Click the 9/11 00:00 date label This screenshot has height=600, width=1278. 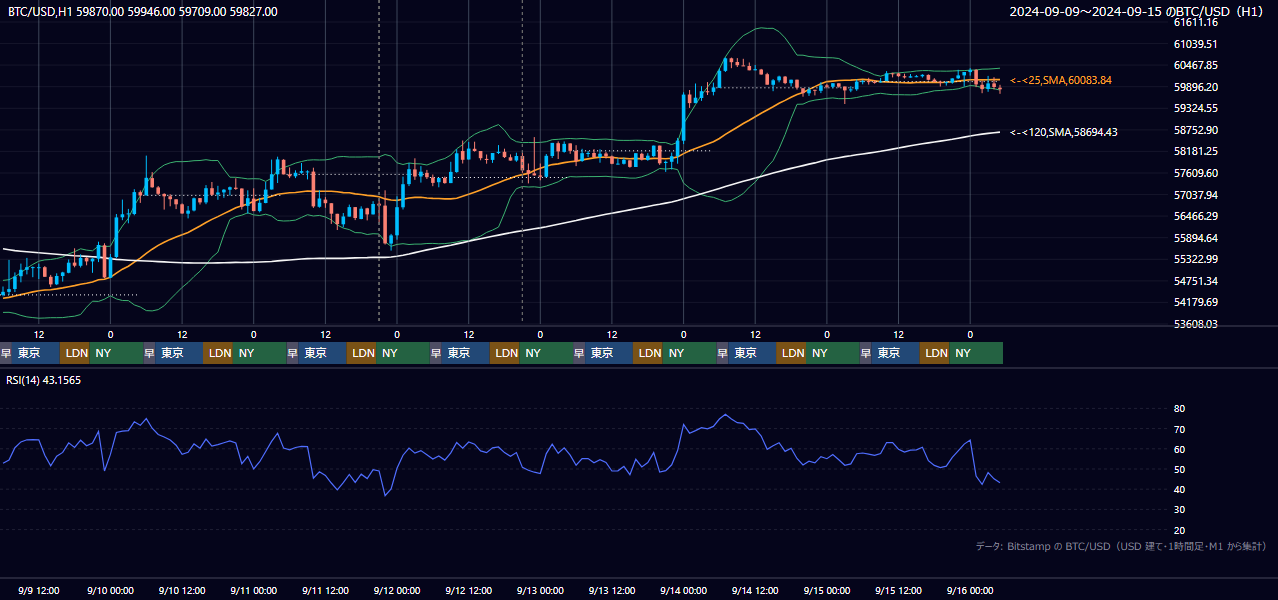click(x=254, y=590)
